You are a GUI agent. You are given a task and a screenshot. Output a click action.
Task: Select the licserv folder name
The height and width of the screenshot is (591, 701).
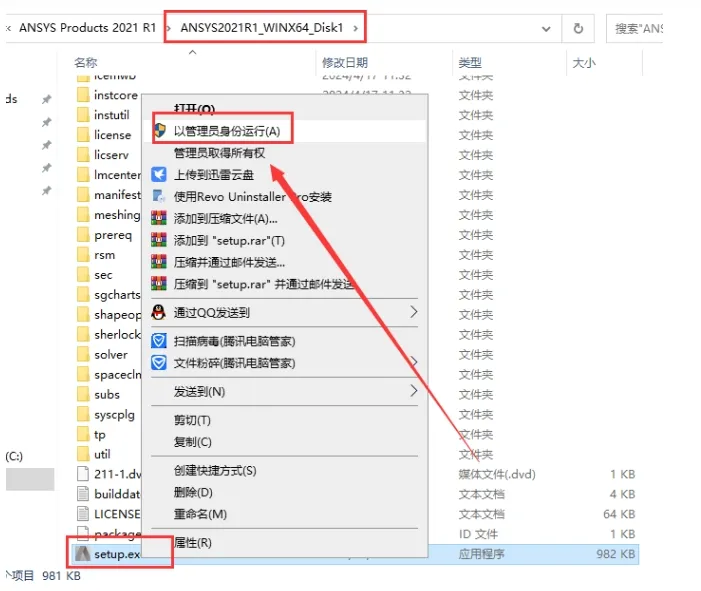pos(111,155)
